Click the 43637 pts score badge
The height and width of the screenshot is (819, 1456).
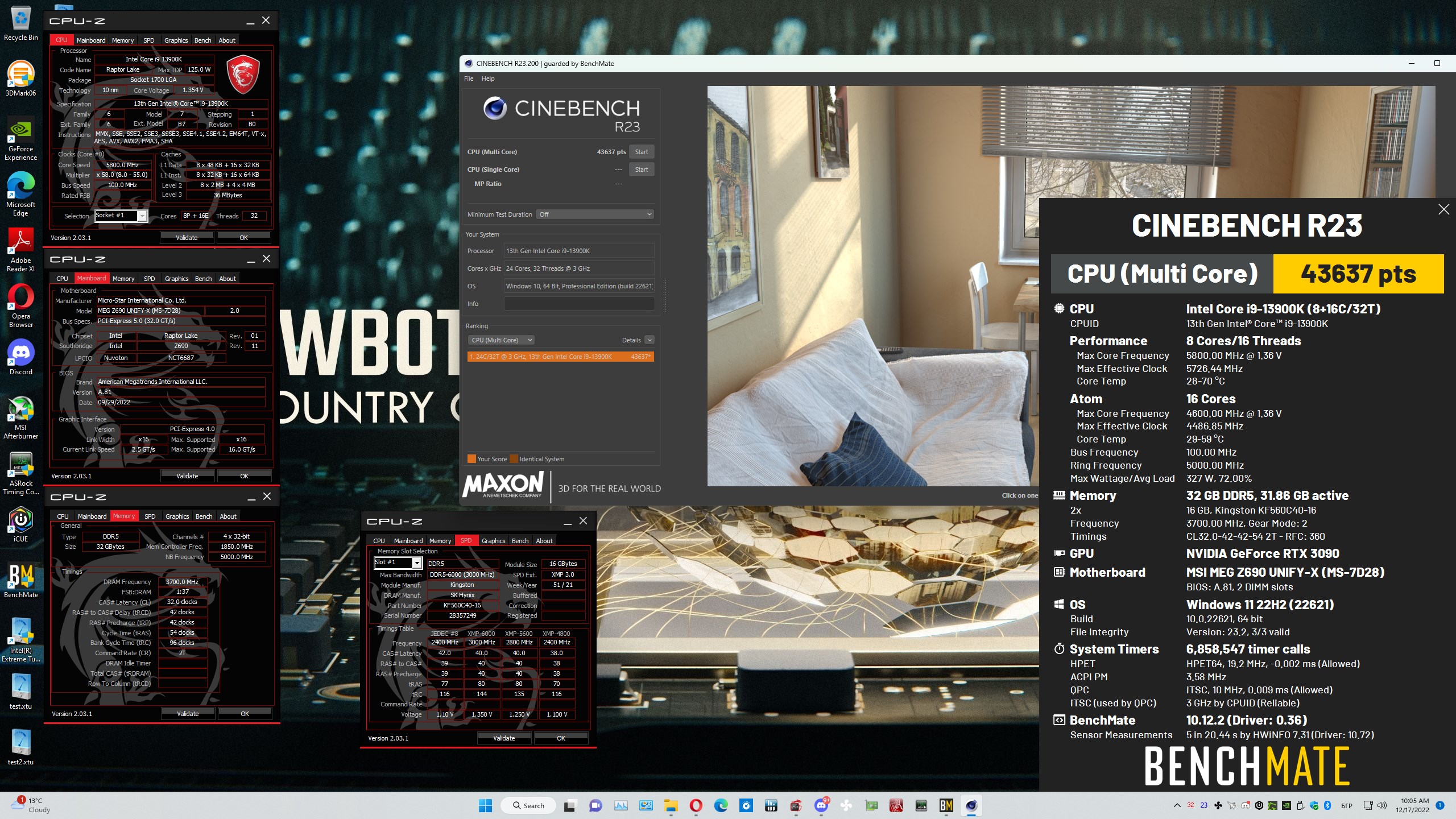pos(1358,274)
